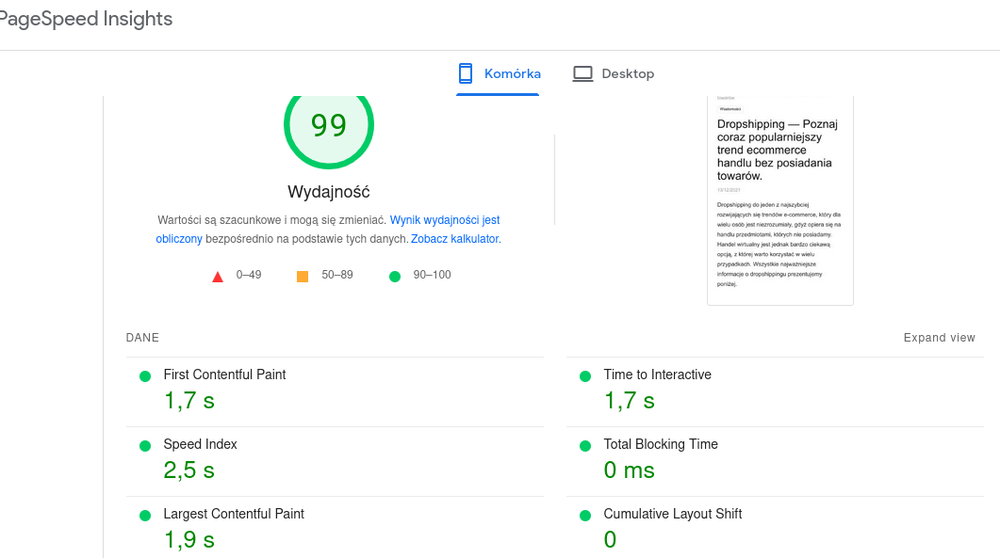1000x558 pixels.
Task: Click the 99 performance score gauge
Action: point(328,126)
